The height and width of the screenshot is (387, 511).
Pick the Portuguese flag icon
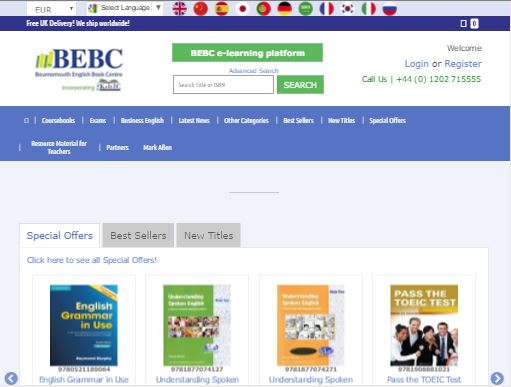263,9
